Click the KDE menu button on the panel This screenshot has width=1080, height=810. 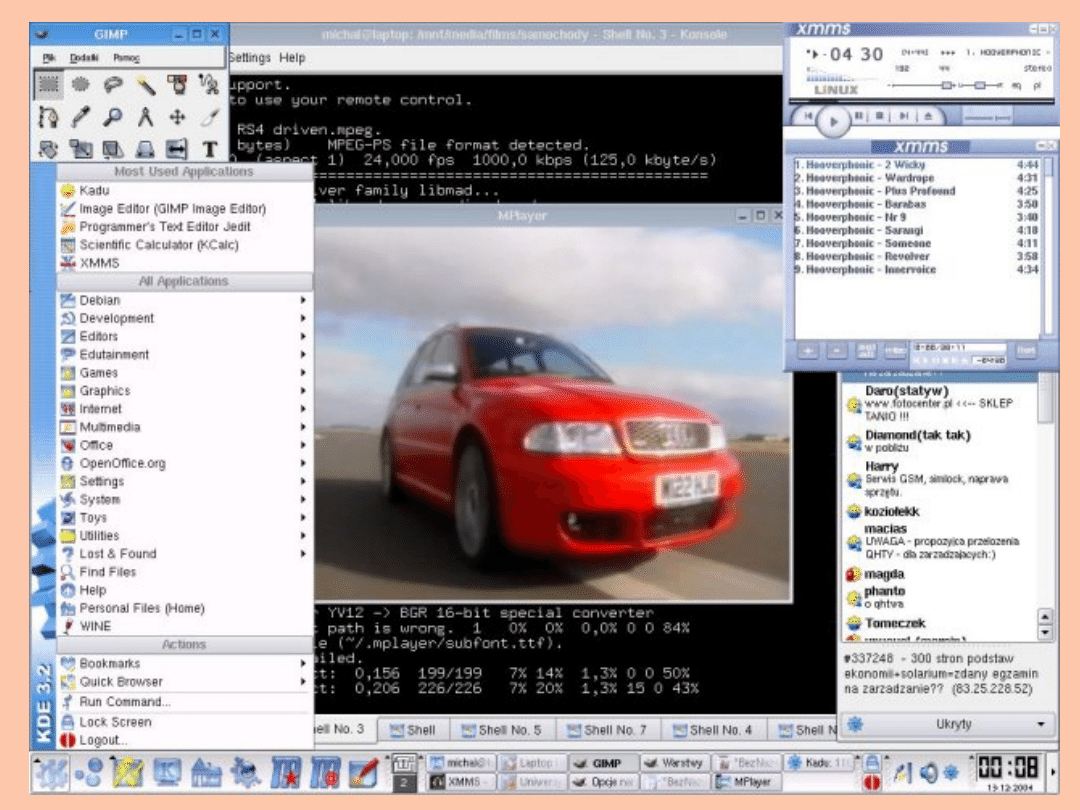pos(50,772)
